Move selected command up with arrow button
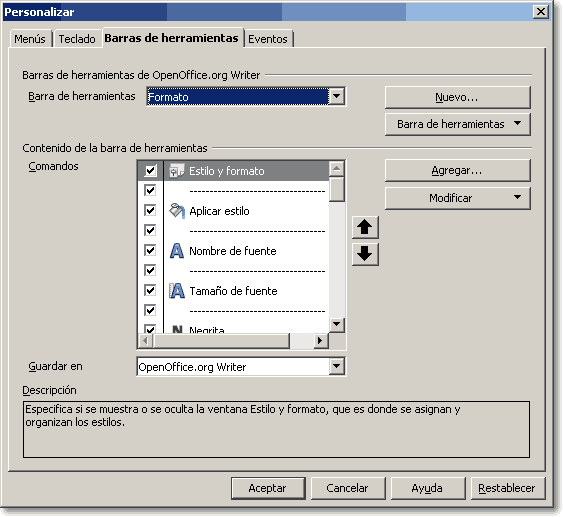The image size is (563, 517). tap(365, 227)
